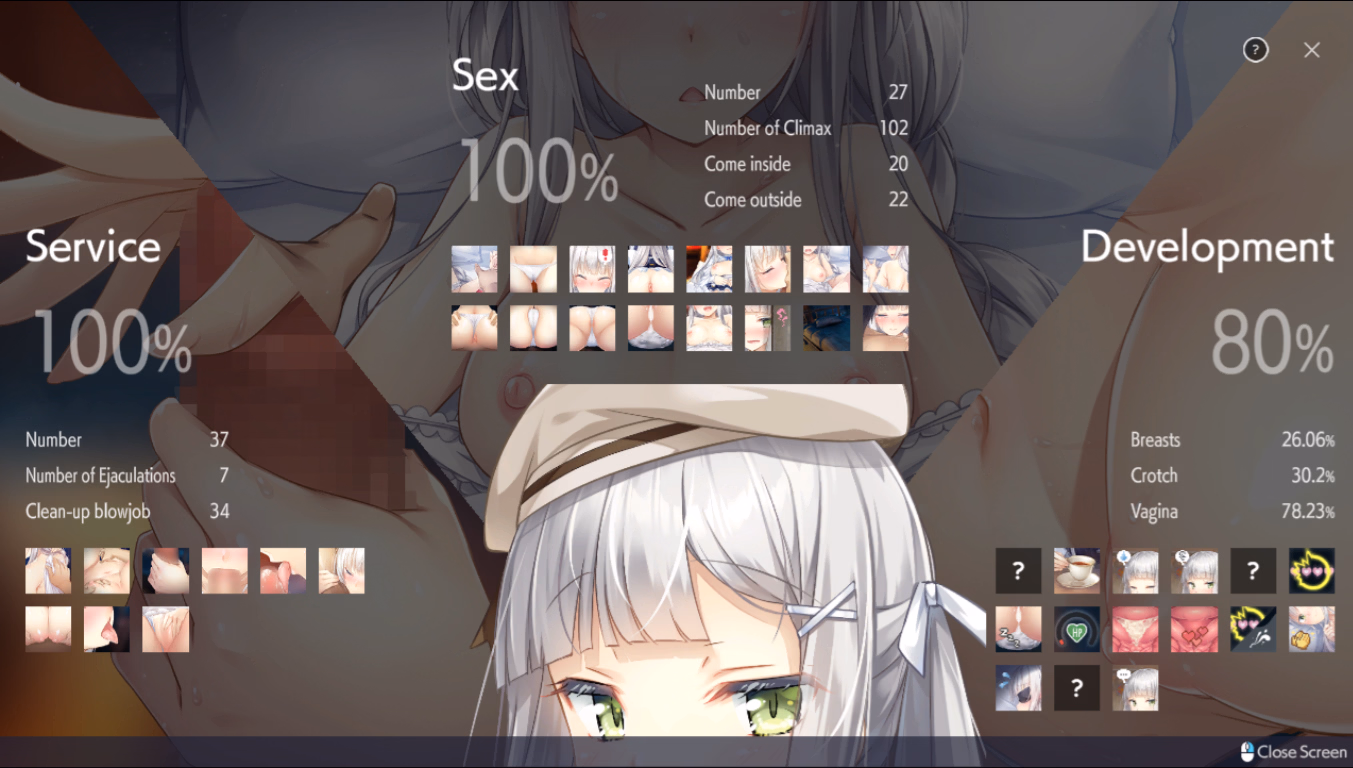Select the eyepatch character icon
This screenshot has height=768, width=1353.
1018,688
